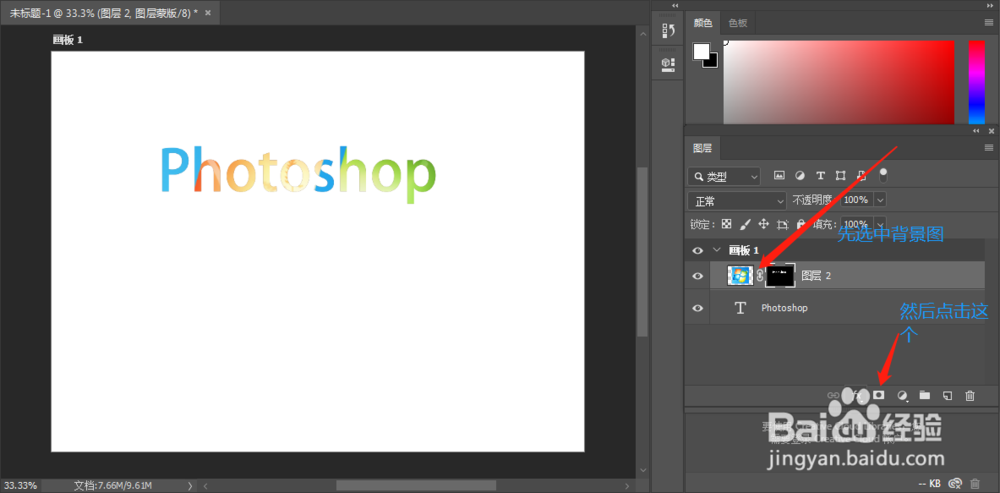The image size is (1000, 493).
Task: Collapse the Layers panel with double arrows
Action: pos(976,130)
